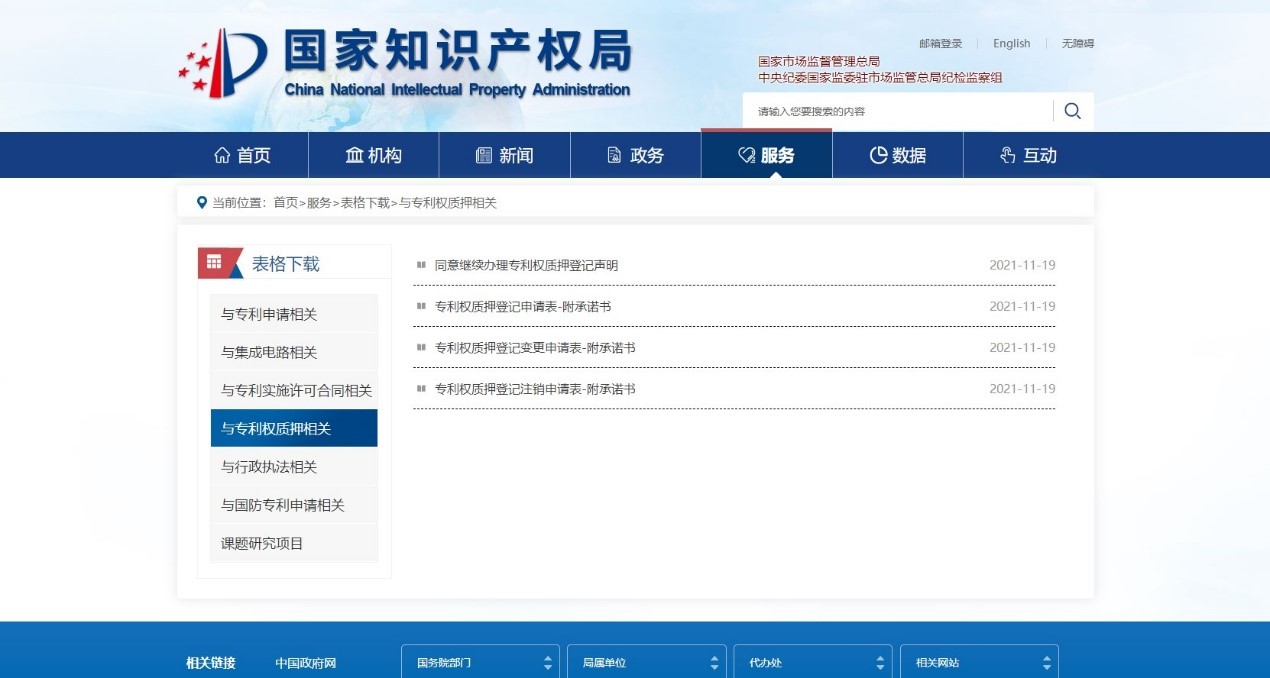Open the 数据 navigation tab

click(898, 155)
